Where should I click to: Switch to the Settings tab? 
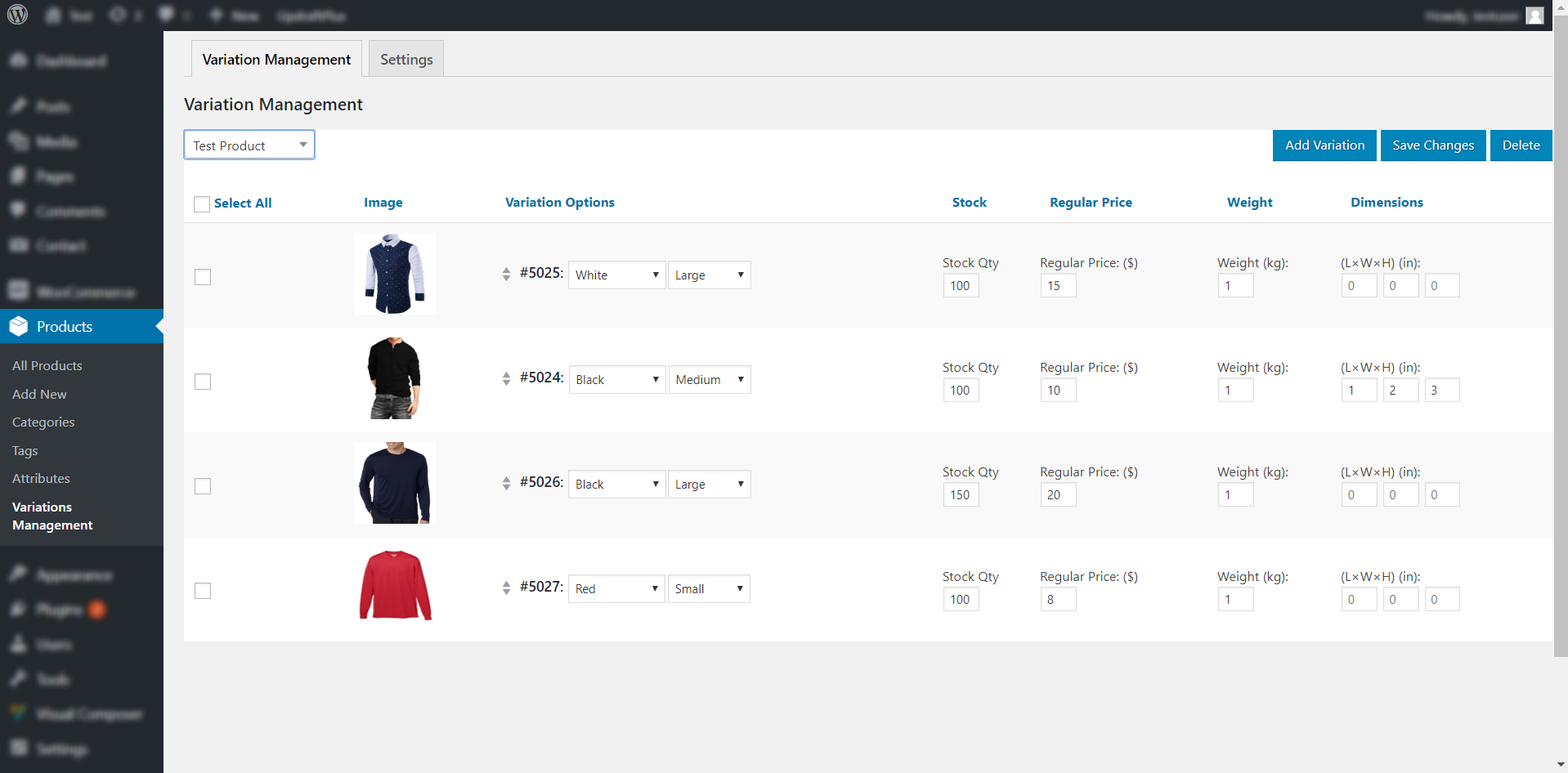click(x=406, y=60)
